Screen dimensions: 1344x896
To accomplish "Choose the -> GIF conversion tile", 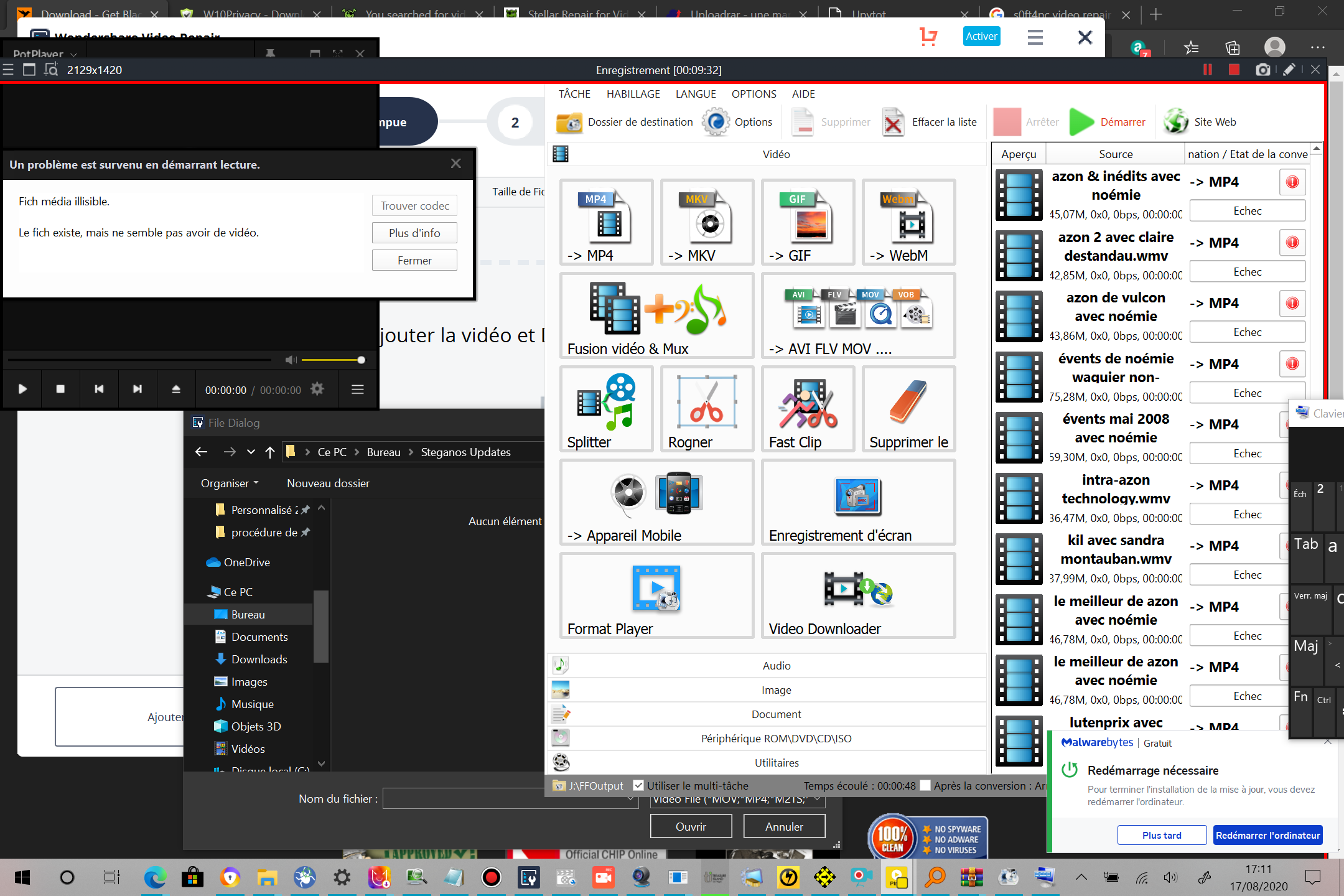I will click(x=808, y=222).
